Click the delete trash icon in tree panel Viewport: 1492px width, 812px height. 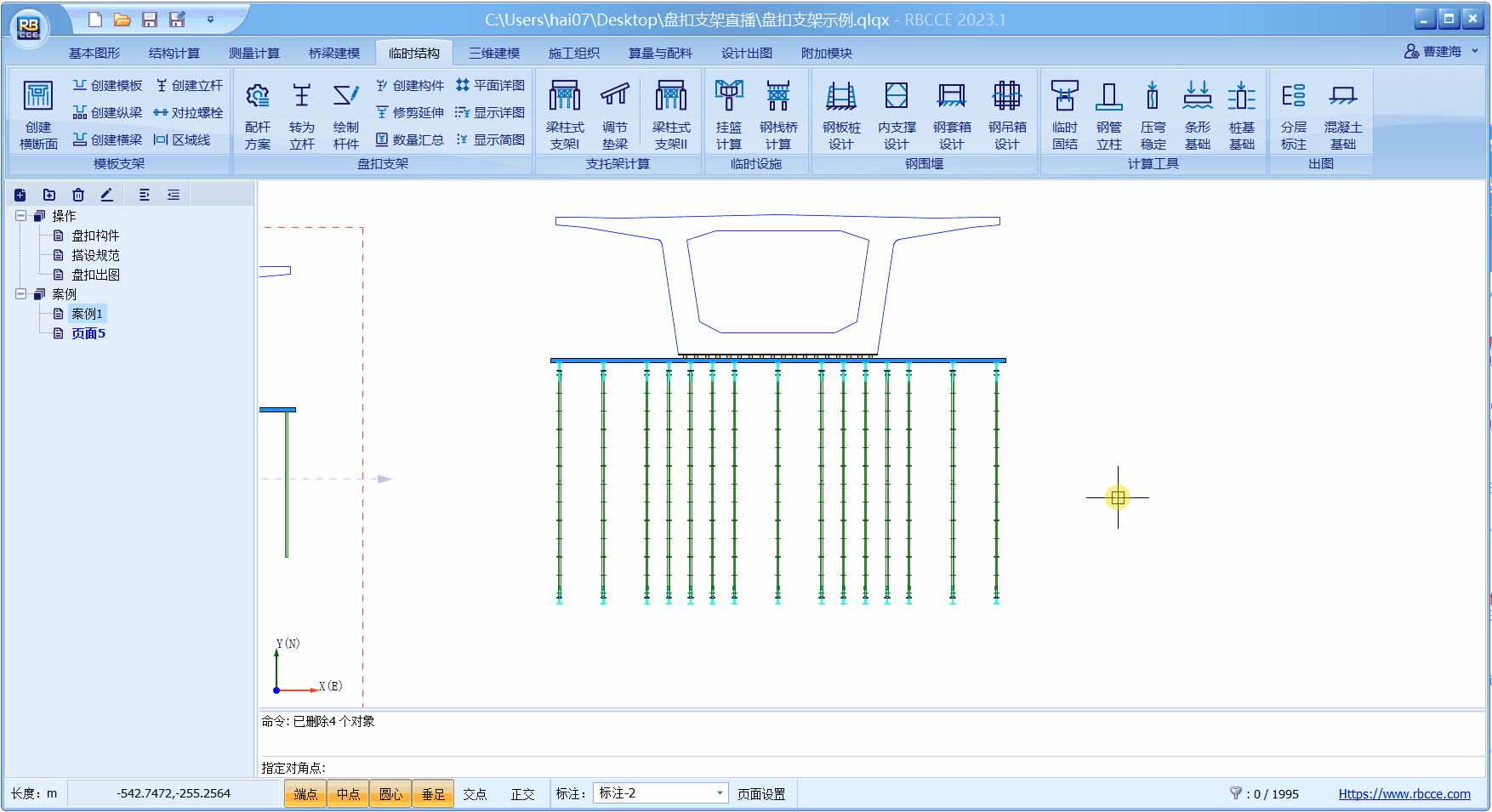(x=78, y=195)
